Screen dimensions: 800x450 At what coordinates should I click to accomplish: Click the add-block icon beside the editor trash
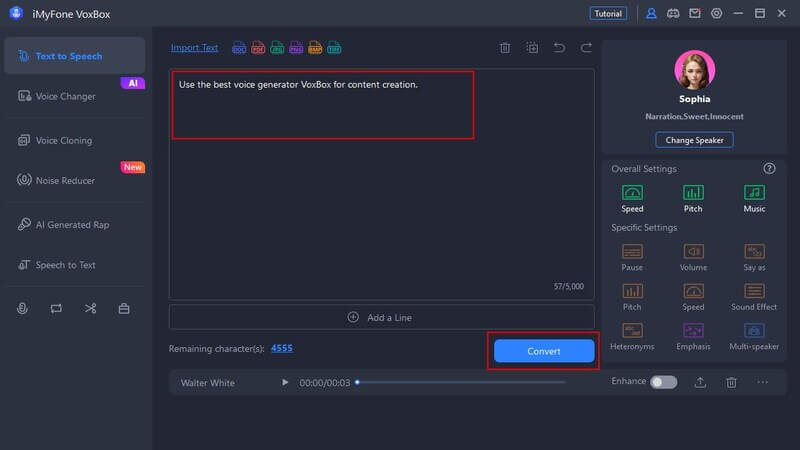(532, 48)
